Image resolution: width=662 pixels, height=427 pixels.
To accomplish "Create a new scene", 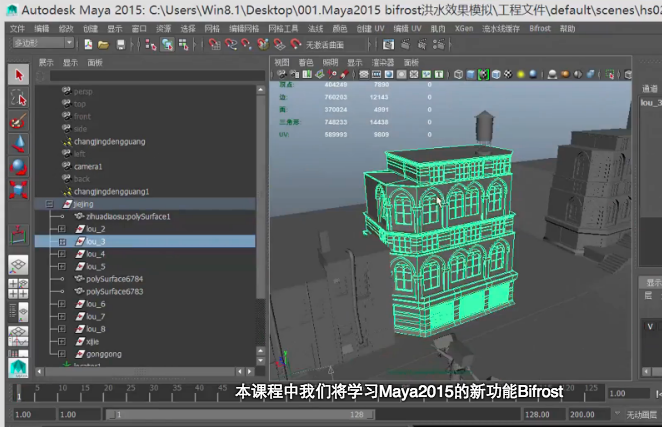I will pyautogui.click(x=88, y=44).
